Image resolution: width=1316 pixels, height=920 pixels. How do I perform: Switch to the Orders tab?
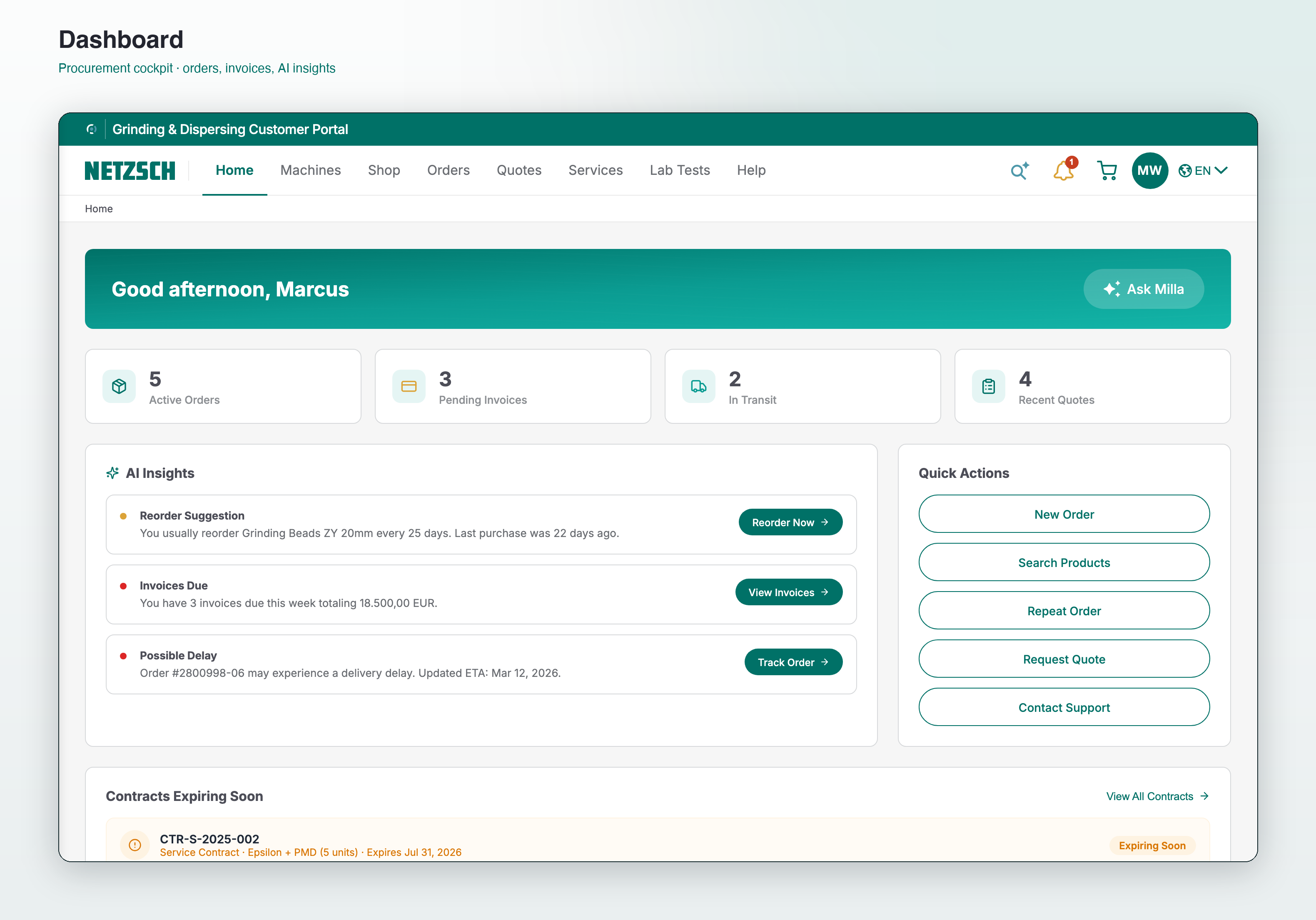point(448,171)
